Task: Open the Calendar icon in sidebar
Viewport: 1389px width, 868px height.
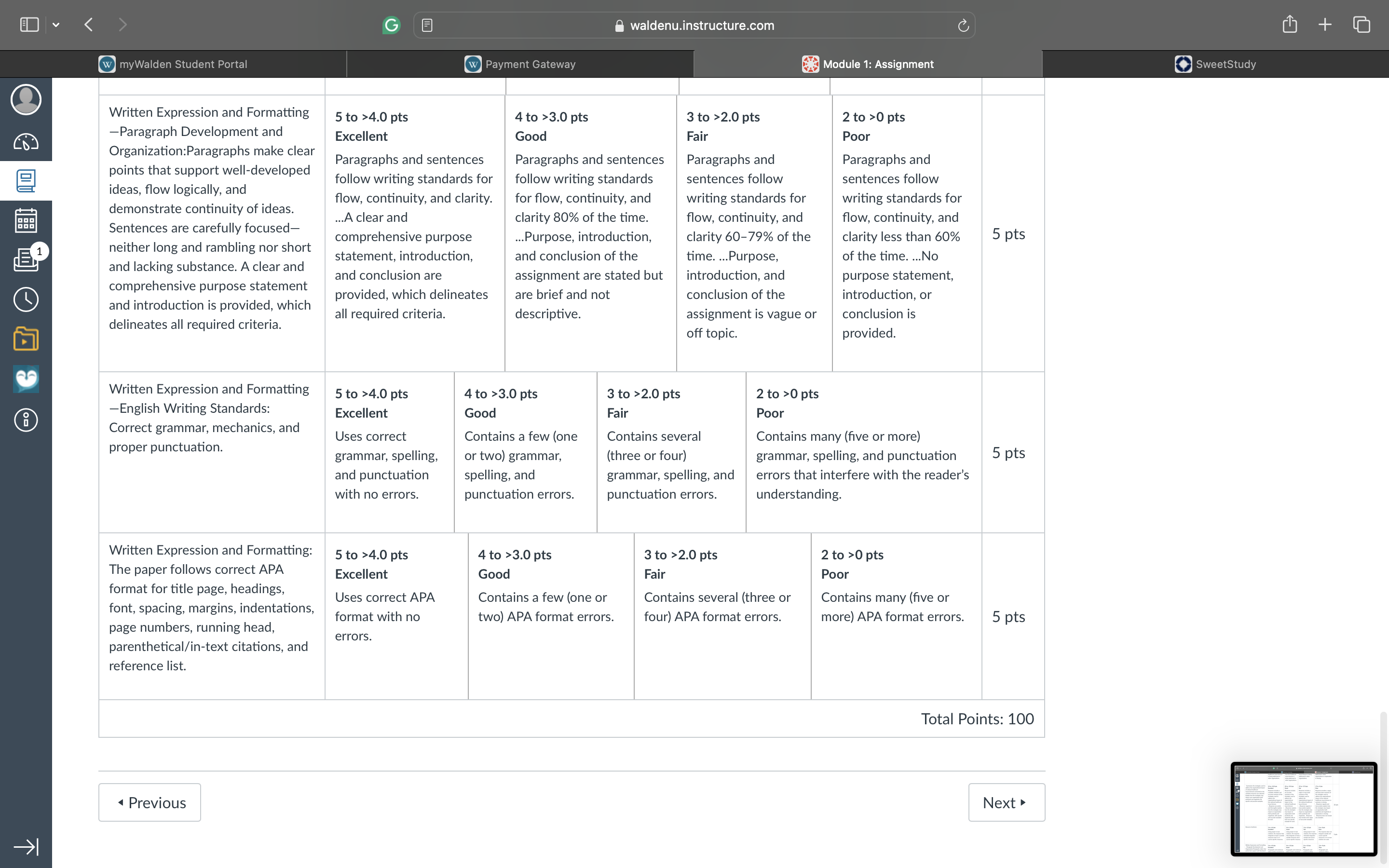Action: [x=26, y=220]
